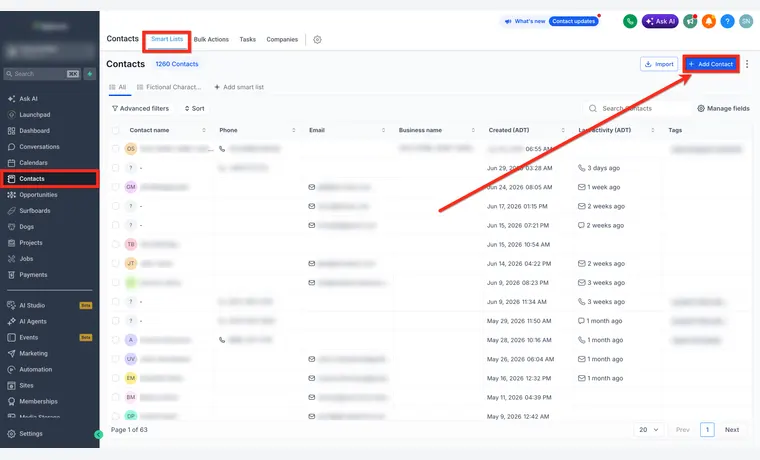Sort by Phone column arrows
The image size is (760, 460).
[294, 130]
